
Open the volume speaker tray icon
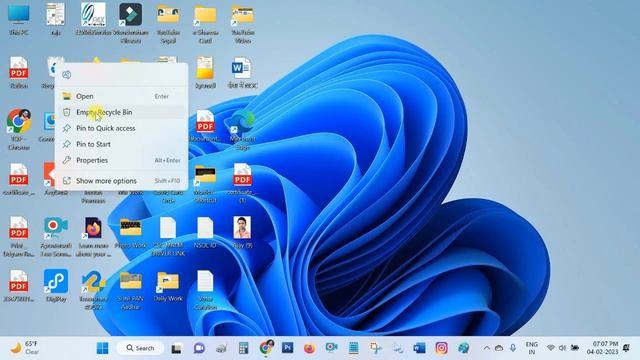[x=562, y=348]
